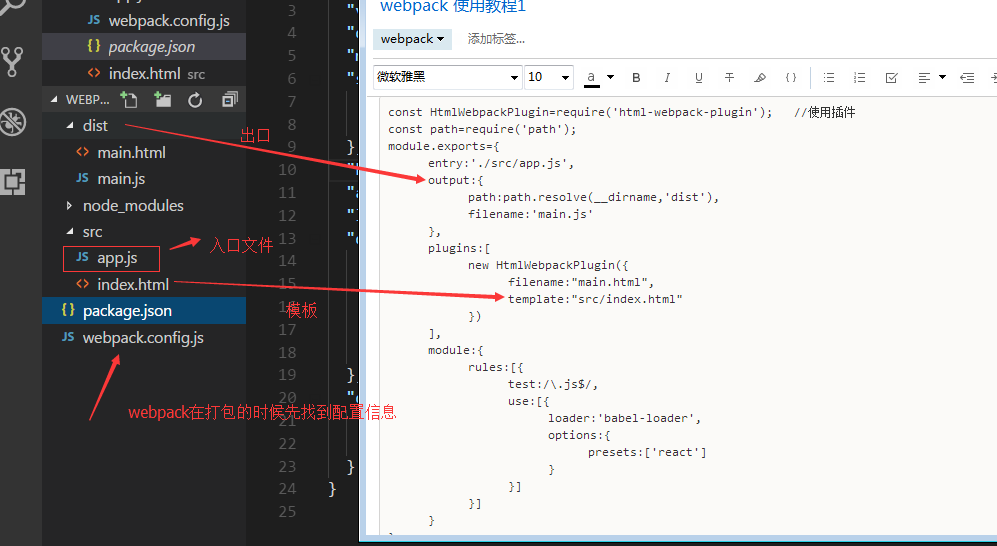
Task: Open the Source Control view
Action: pos(13,62)
